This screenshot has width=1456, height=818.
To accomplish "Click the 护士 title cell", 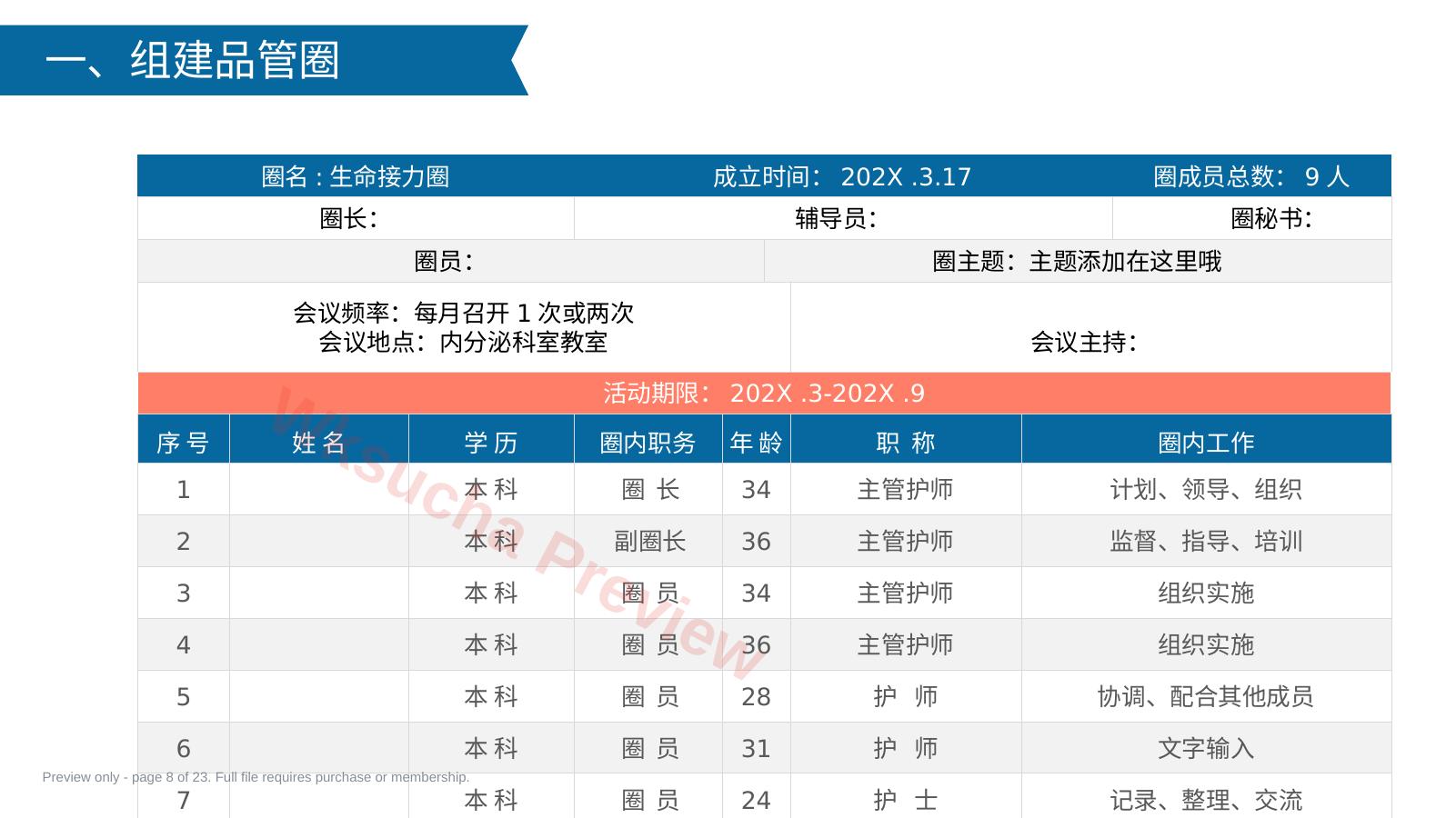I will [906, 797].
